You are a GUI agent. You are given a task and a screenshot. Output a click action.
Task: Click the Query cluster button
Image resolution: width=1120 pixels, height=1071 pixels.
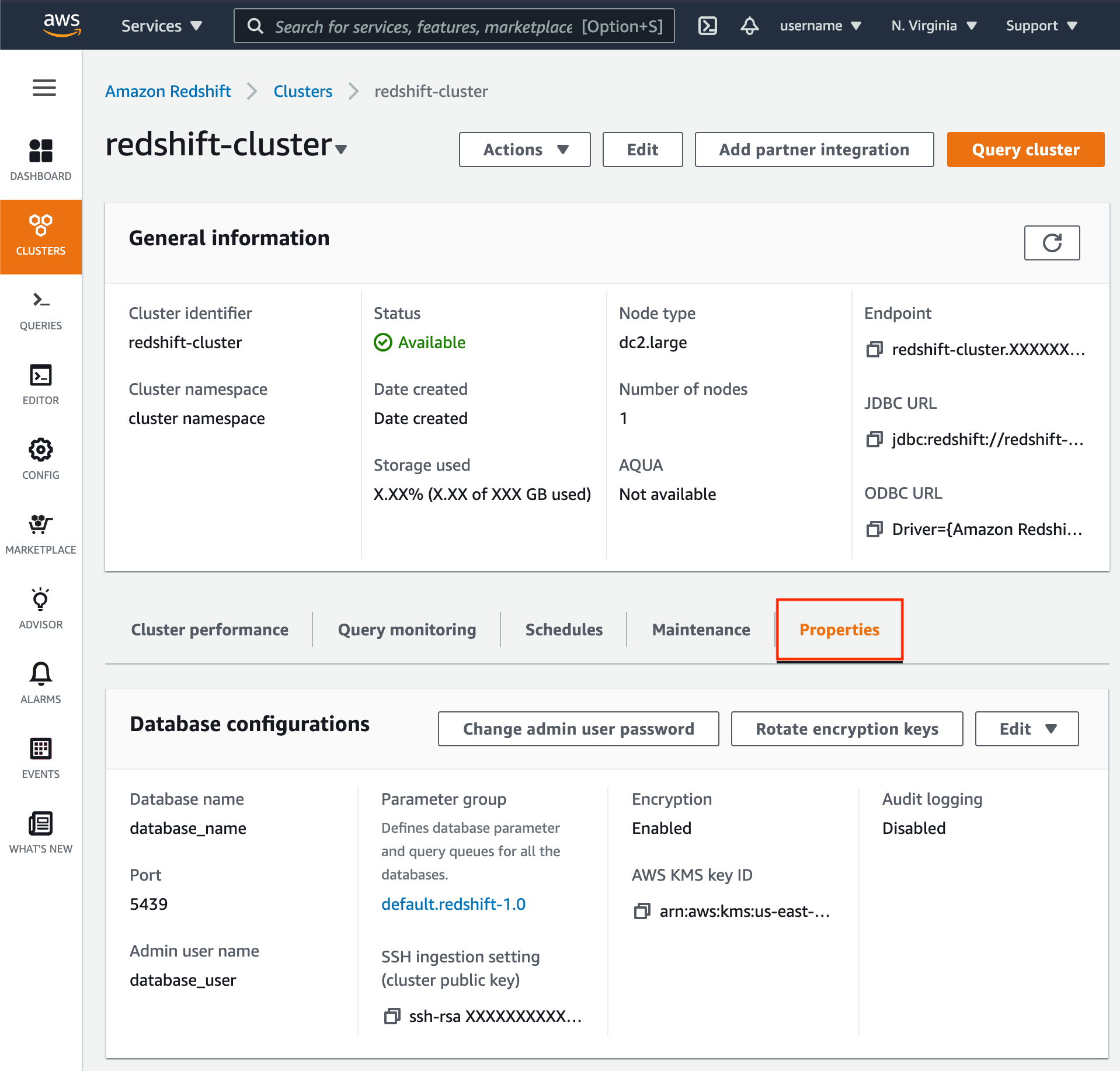point(1025,149)
